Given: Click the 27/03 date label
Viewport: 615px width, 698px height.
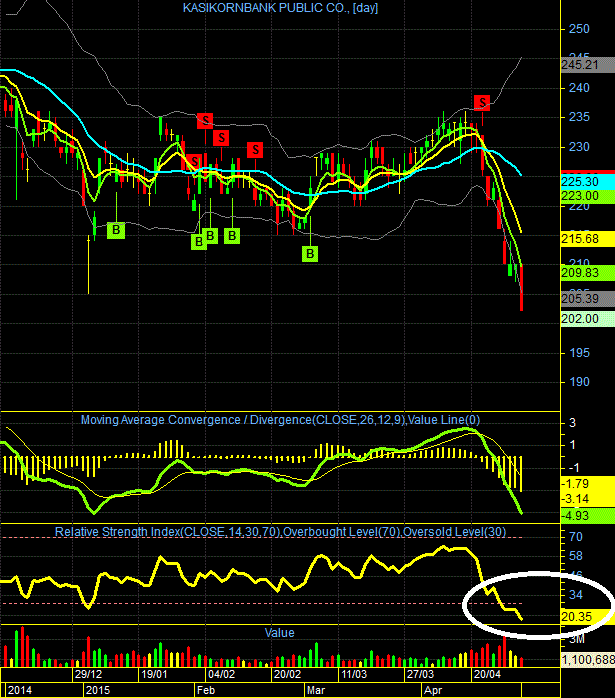Looking at the screenshot, I should point(420,674).
